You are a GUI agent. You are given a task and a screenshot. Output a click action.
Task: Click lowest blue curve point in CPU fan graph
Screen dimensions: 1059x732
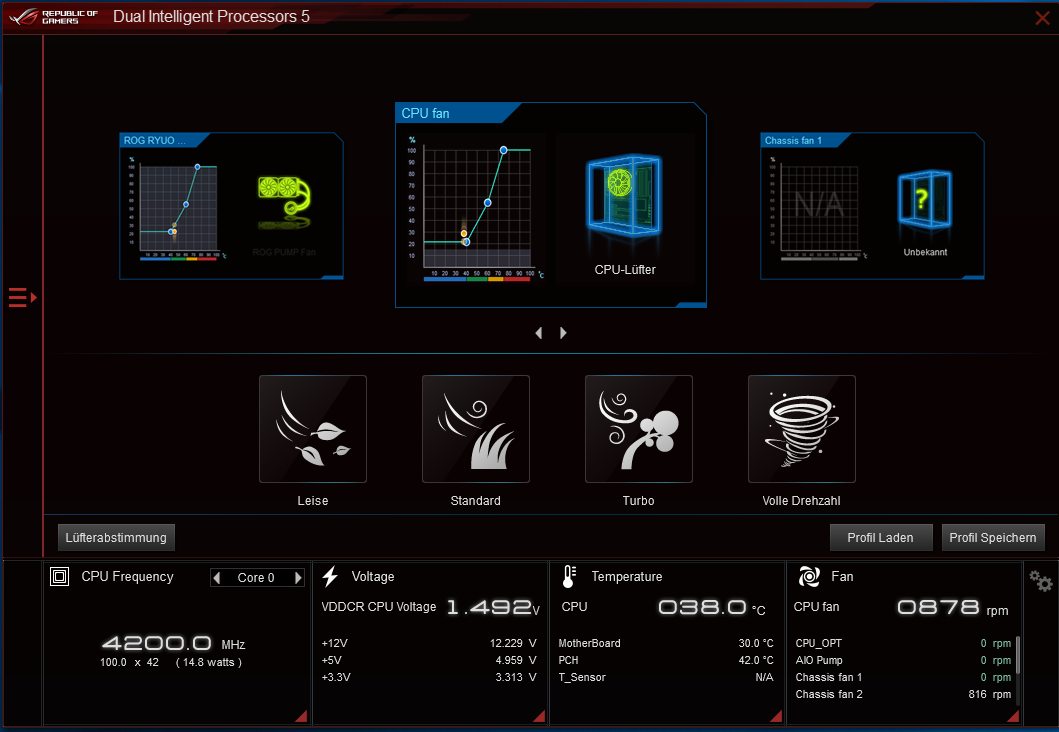466,242
